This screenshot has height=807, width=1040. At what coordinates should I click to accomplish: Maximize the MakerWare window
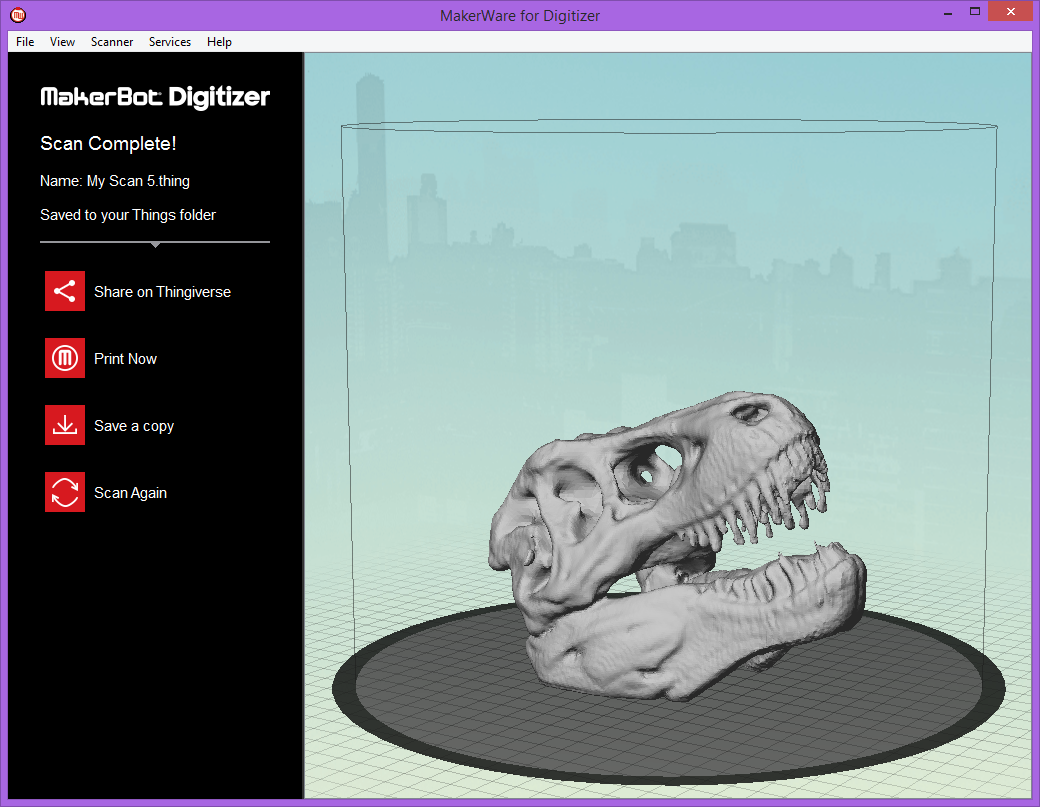click(974, 11)
